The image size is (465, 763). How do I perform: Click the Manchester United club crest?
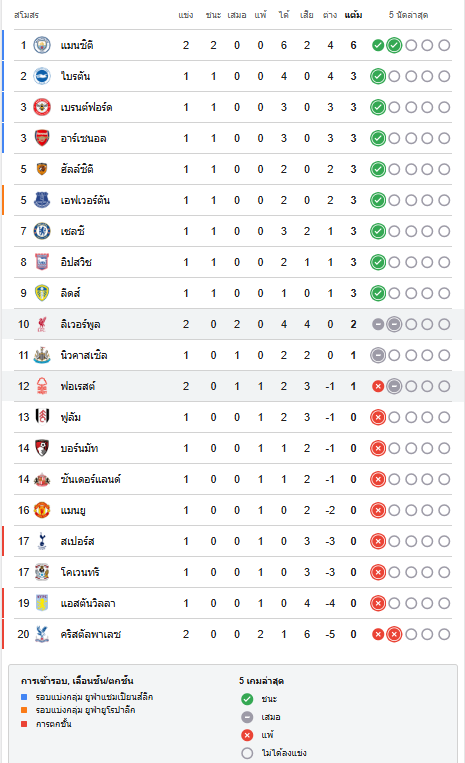pos(42,510)
